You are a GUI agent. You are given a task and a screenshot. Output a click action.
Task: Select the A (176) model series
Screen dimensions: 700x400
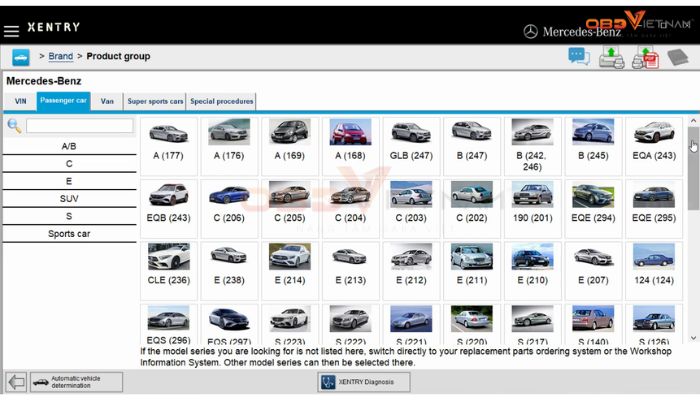point(229,146)
